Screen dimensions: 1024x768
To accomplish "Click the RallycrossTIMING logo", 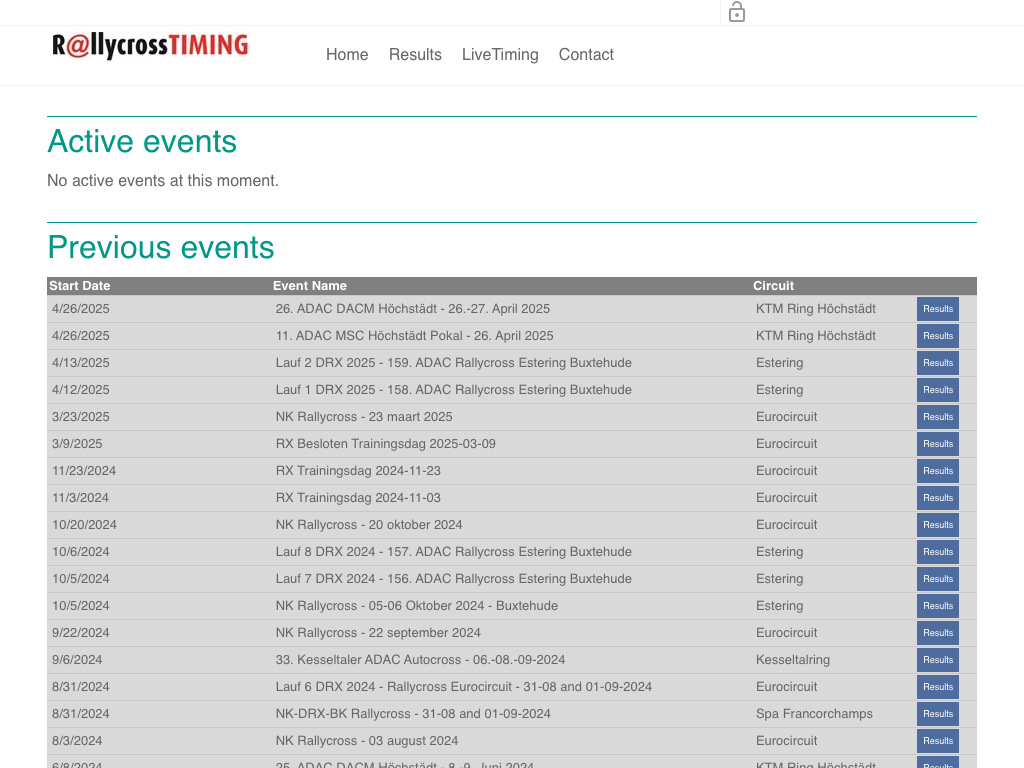I will [x=150, y=46].
